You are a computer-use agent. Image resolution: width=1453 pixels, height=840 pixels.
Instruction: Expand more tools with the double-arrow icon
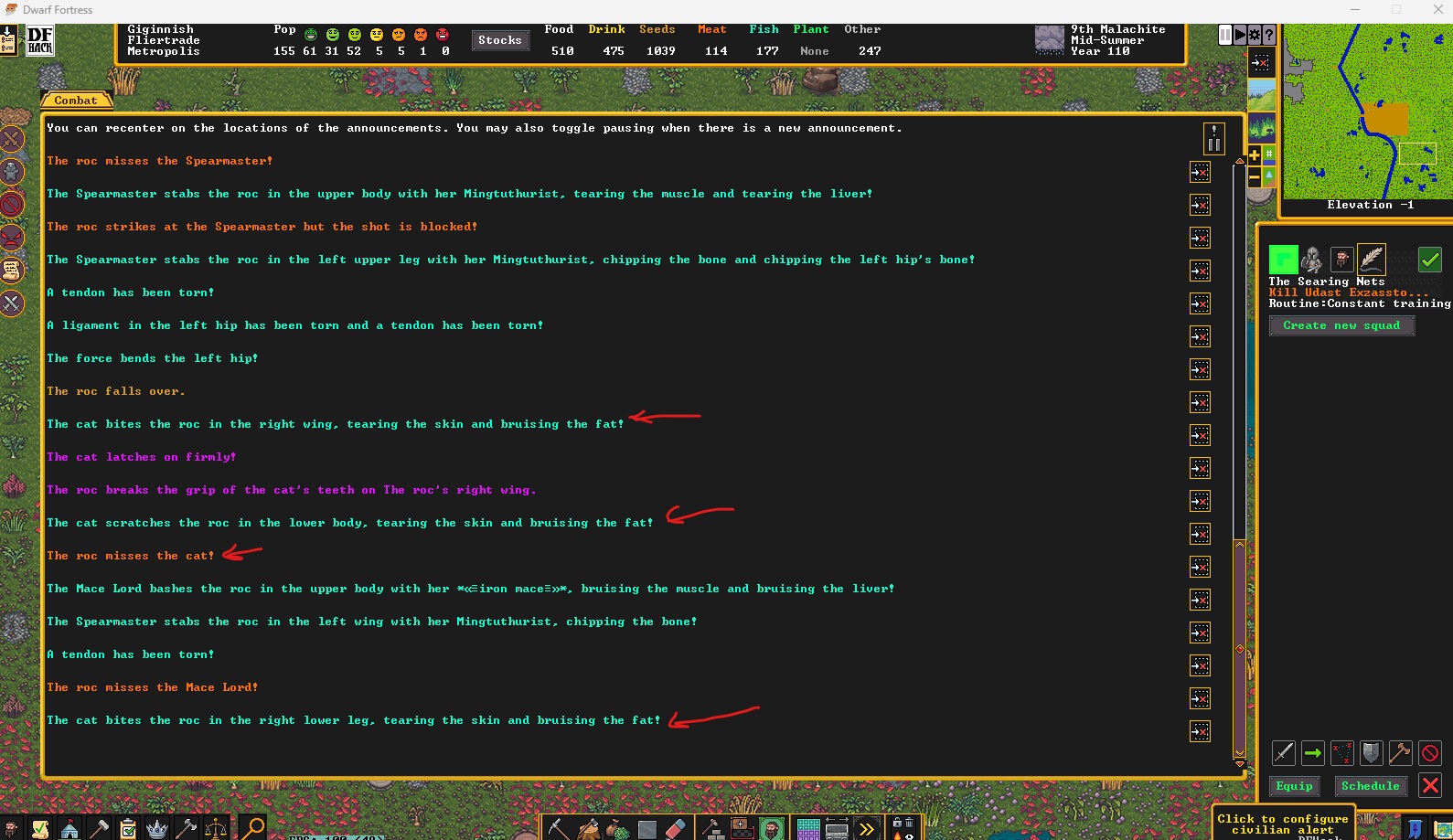(x=867, y=829)
